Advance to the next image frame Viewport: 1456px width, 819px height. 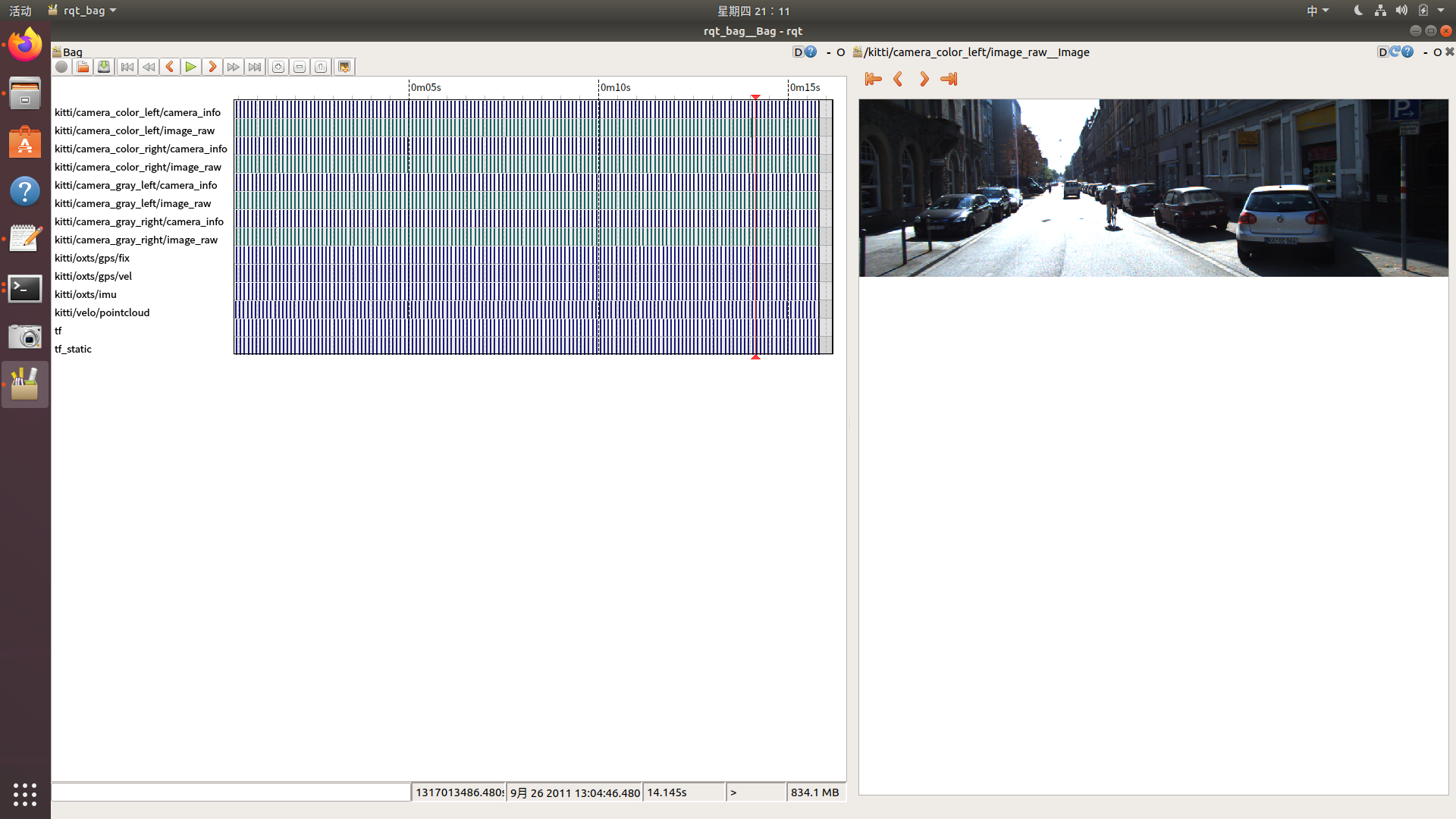point(924,79)
